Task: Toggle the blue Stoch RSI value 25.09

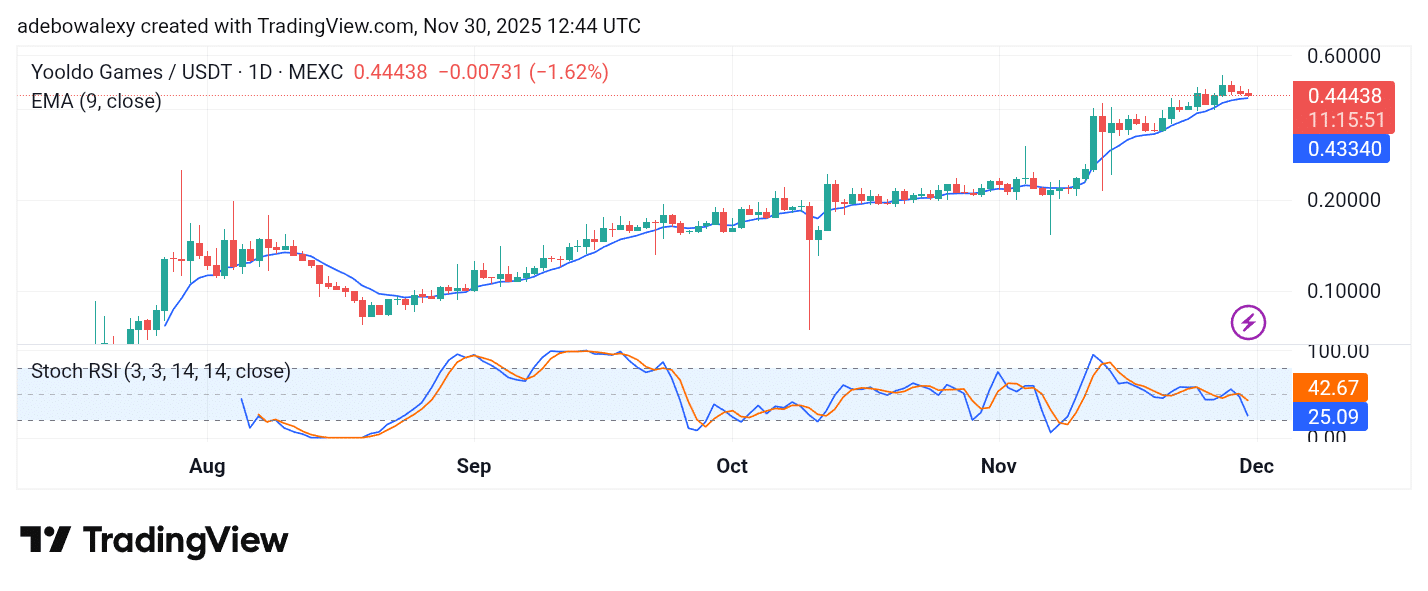Action: 1331,416
